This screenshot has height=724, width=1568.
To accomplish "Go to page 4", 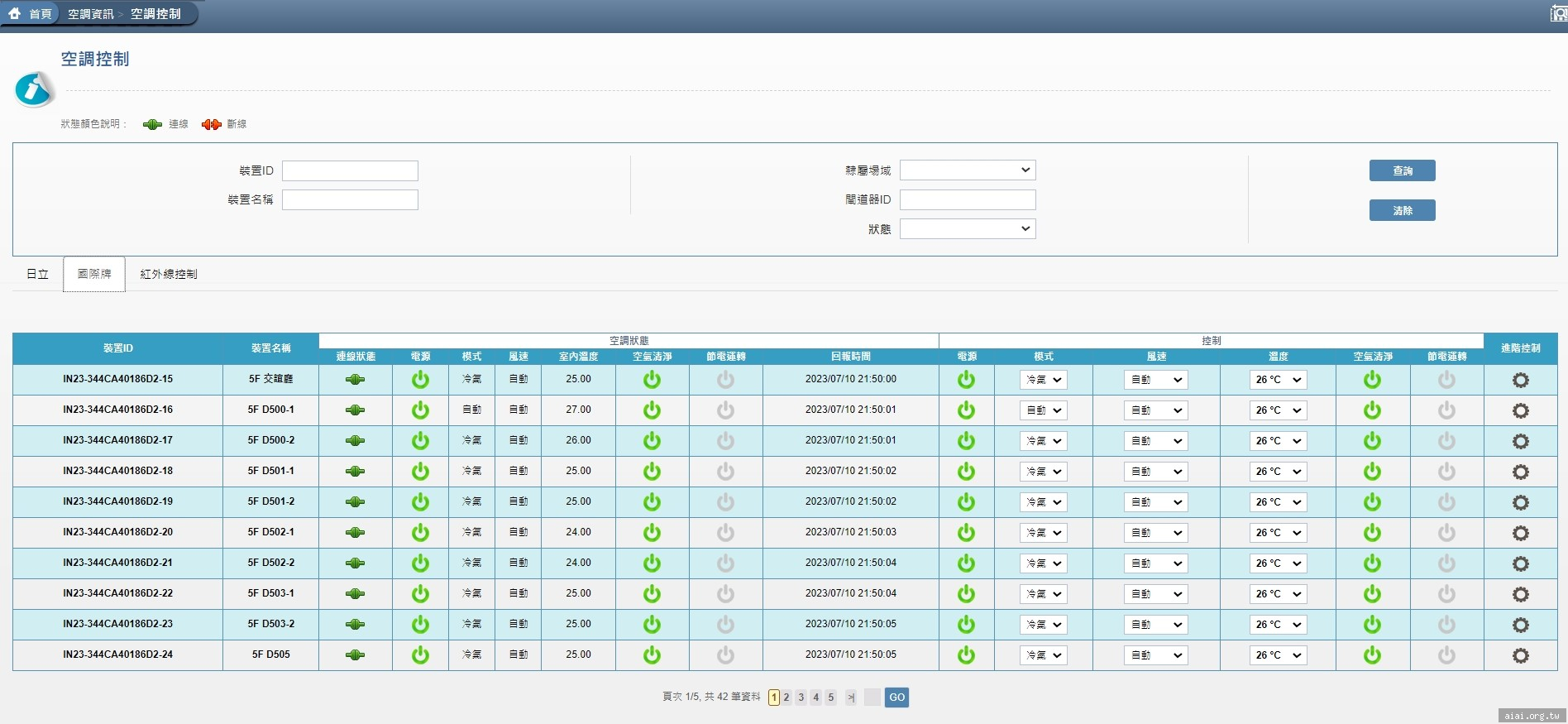I will (816, 698).
